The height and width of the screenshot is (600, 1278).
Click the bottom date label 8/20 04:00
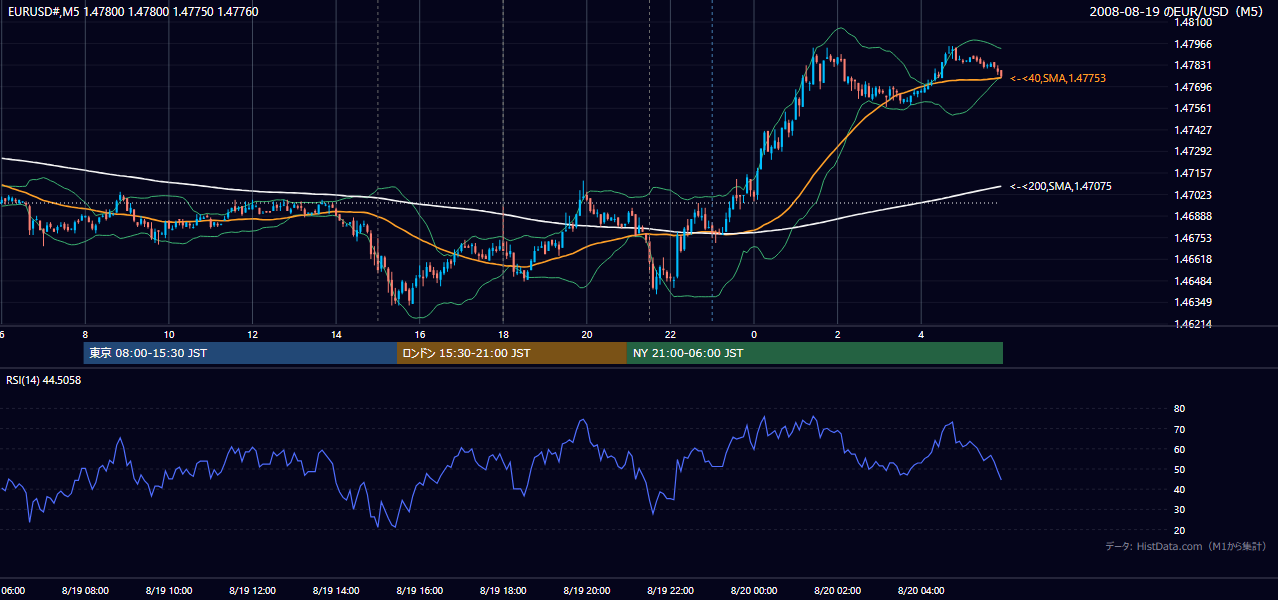[x=921, y=591]
